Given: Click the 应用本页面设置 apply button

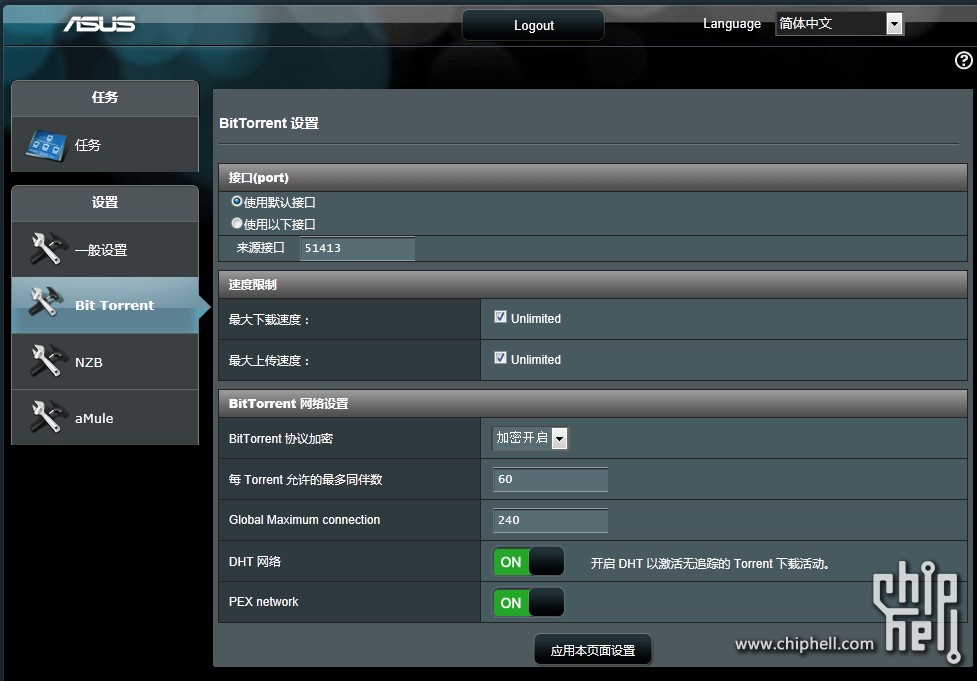Looking at the screenshot, I should pos(593,650).
